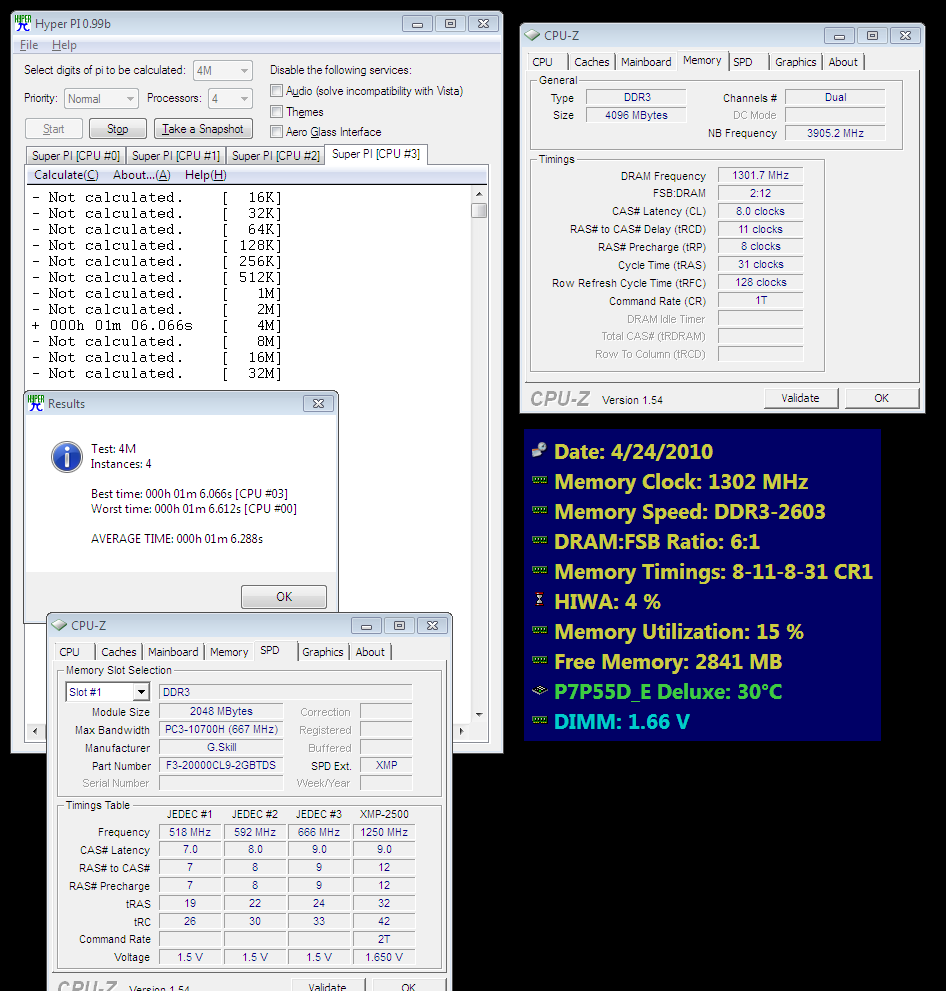This screenshot has width=946, height=991.
Task: Open the Processors dropdown
Action: 230,99
